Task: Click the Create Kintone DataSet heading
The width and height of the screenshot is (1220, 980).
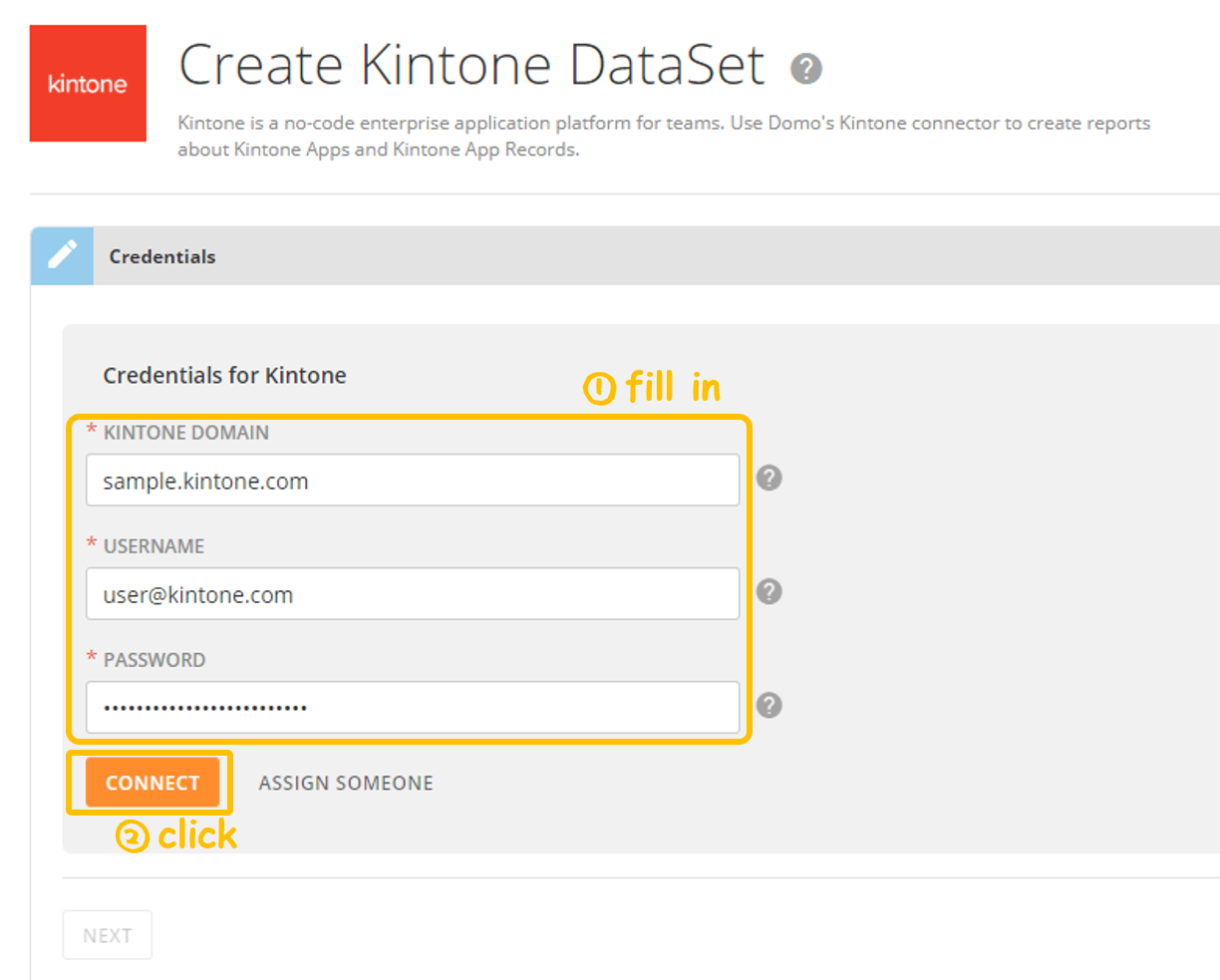Action: [x=471, y=66]
